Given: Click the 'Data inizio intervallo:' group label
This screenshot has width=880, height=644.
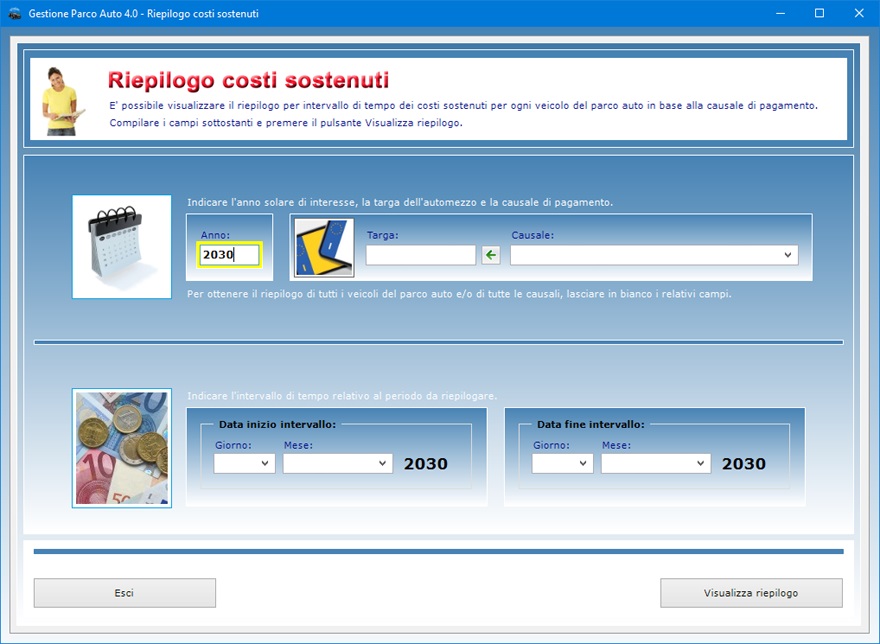Looking at the screenshot, I should 277,424.
